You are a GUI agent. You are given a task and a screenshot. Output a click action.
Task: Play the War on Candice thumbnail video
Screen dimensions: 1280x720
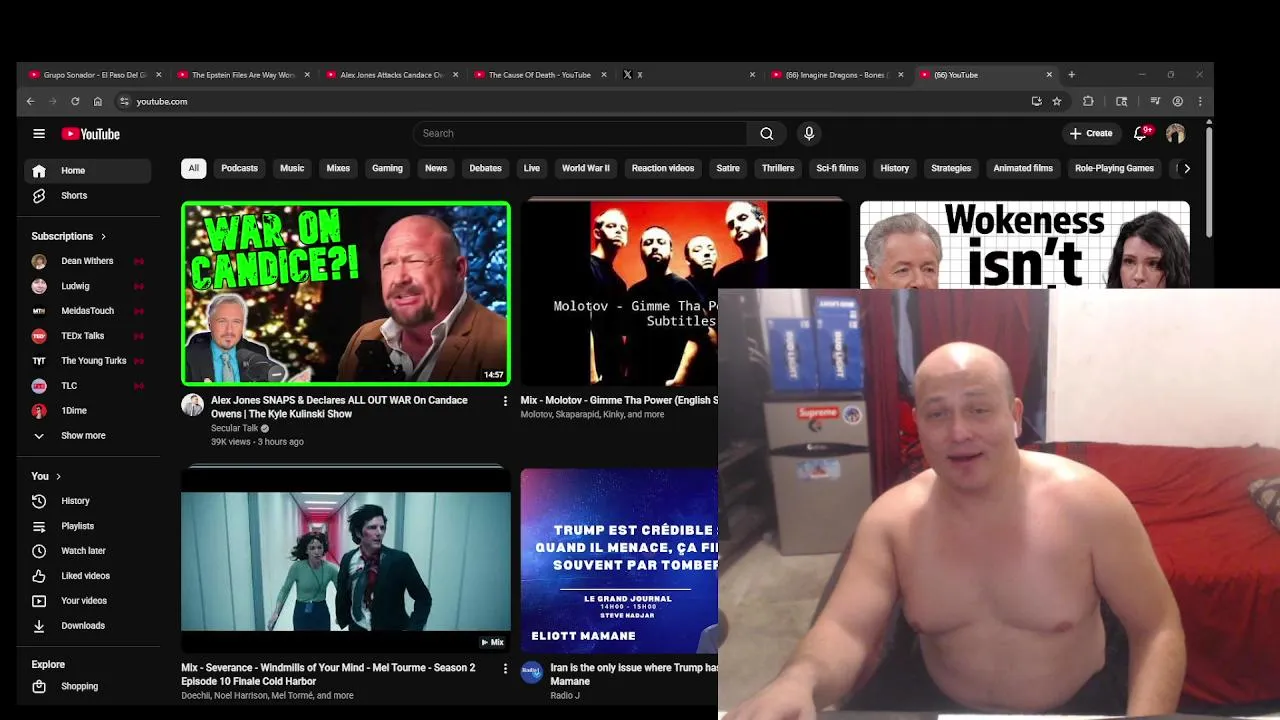(x=346, y=294)
